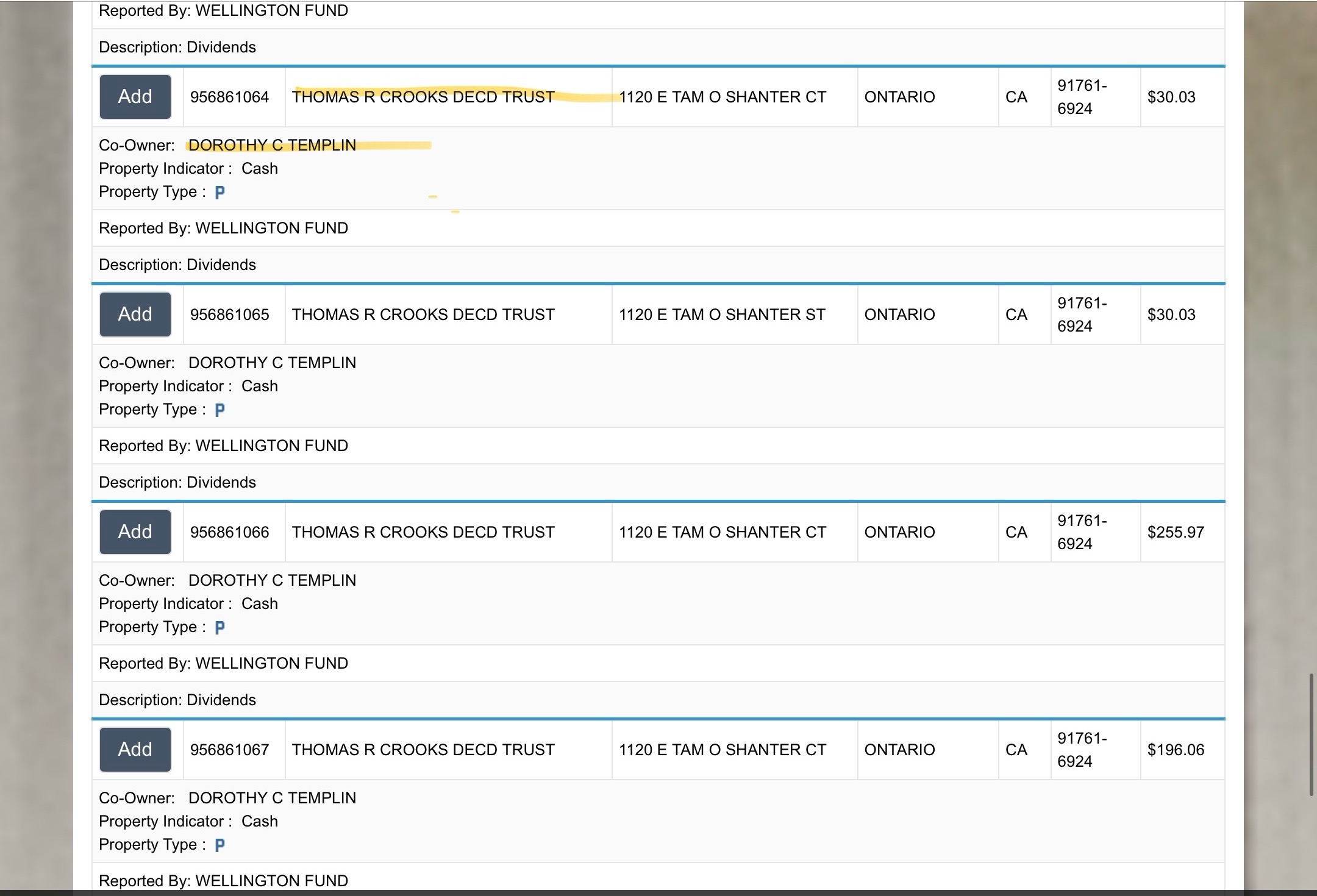The height and width of the screenshot is (896, 1317).
Task: Click Reported By WELLINGTON FUND under 956861064
Action: tap(224, 228)
